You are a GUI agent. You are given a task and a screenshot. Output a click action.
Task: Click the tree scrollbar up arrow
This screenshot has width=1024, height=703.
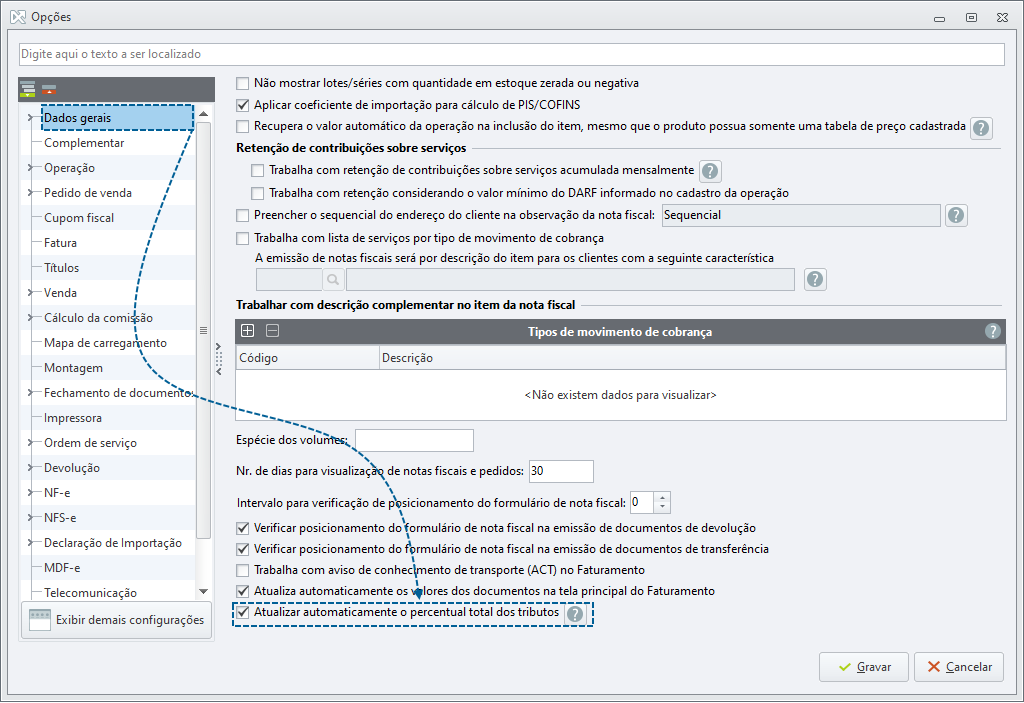click(x=203, y=114)
